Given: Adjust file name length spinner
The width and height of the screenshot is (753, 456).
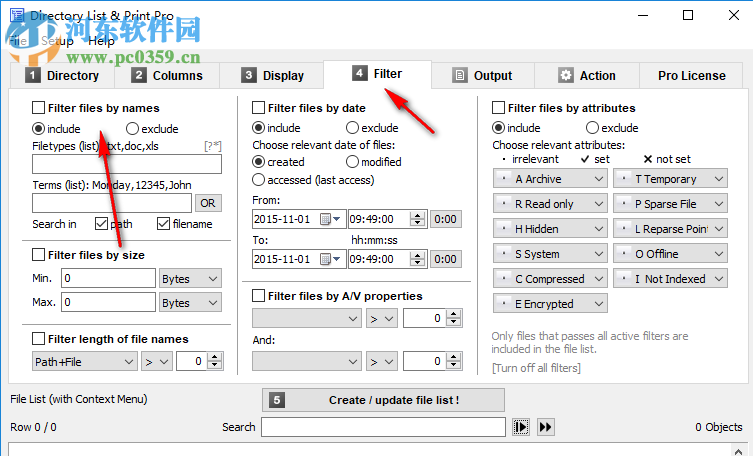Looking at the screenshot, I should coord(215,361).
